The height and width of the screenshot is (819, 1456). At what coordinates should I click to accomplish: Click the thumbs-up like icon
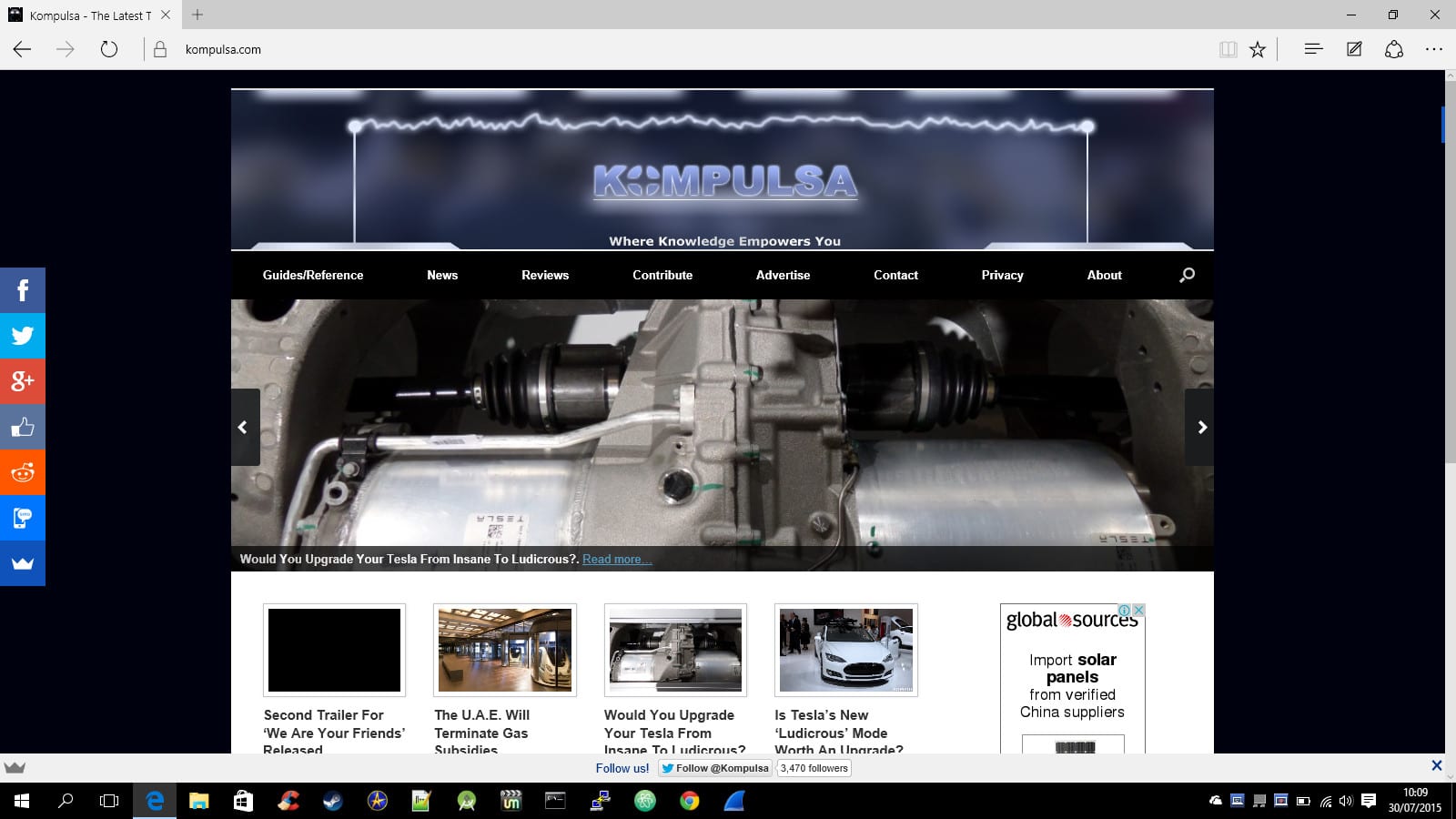(x=23, y=427)
